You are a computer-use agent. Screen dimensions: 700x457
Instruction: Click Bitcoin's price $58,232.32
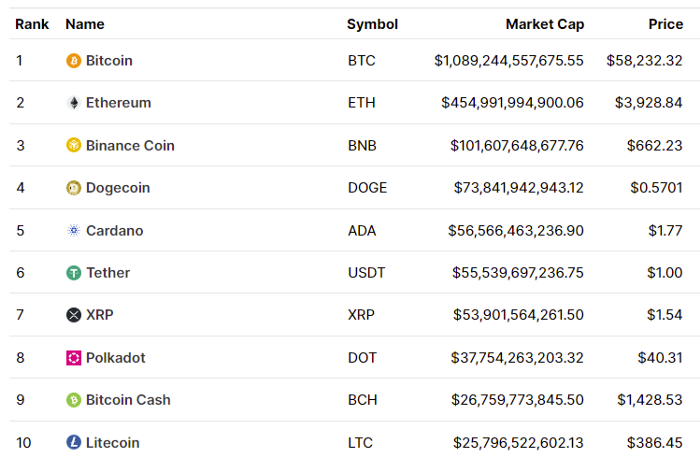click(644, 61)
